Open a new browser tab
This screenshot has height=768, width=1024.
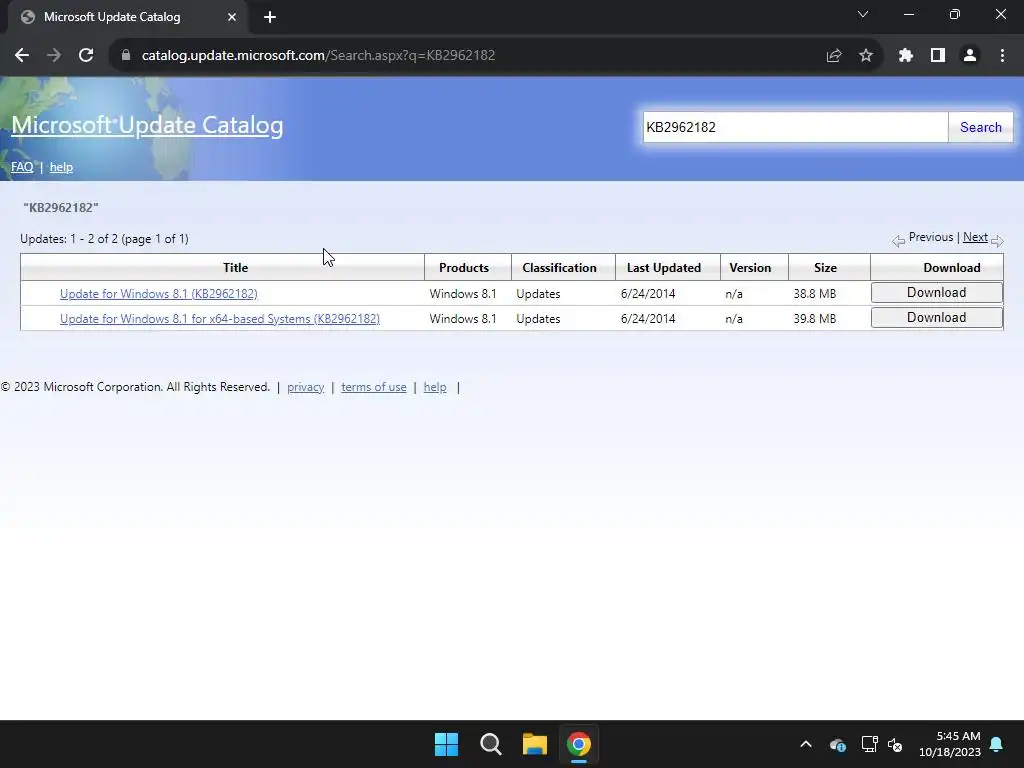coord(270,17)
